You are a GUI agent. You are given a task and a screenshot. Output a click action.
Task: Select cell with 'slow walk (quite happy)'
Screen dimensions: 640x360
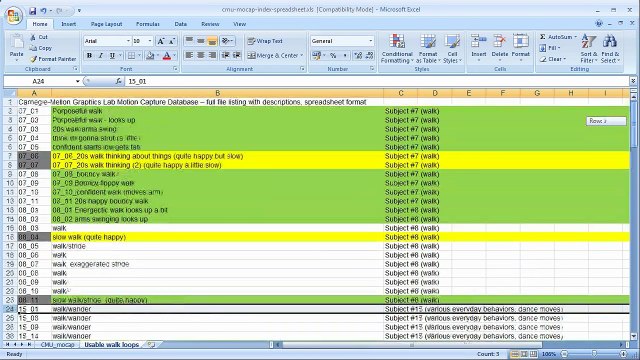coord(217,237)
